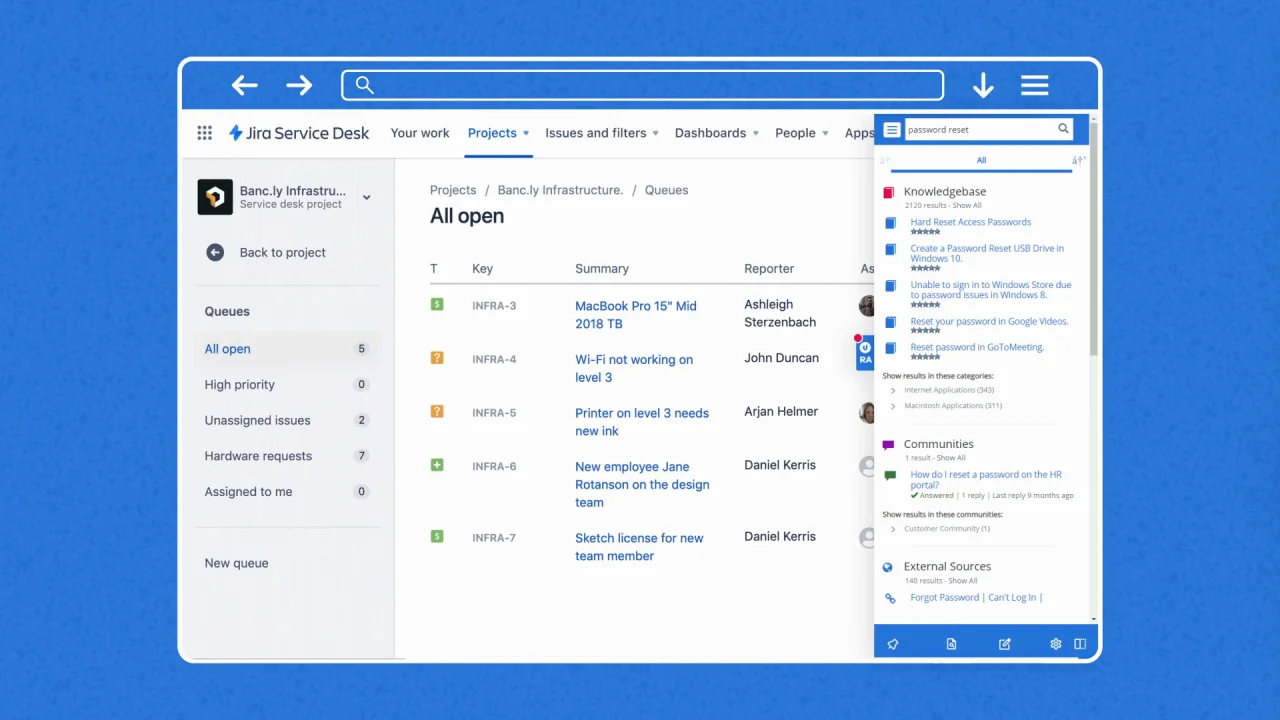Viewport: 1280px width, 720px height.
Task: Open Wi-Fi not working on level 3
Action: pyautogui.click(x=634, y=368)
